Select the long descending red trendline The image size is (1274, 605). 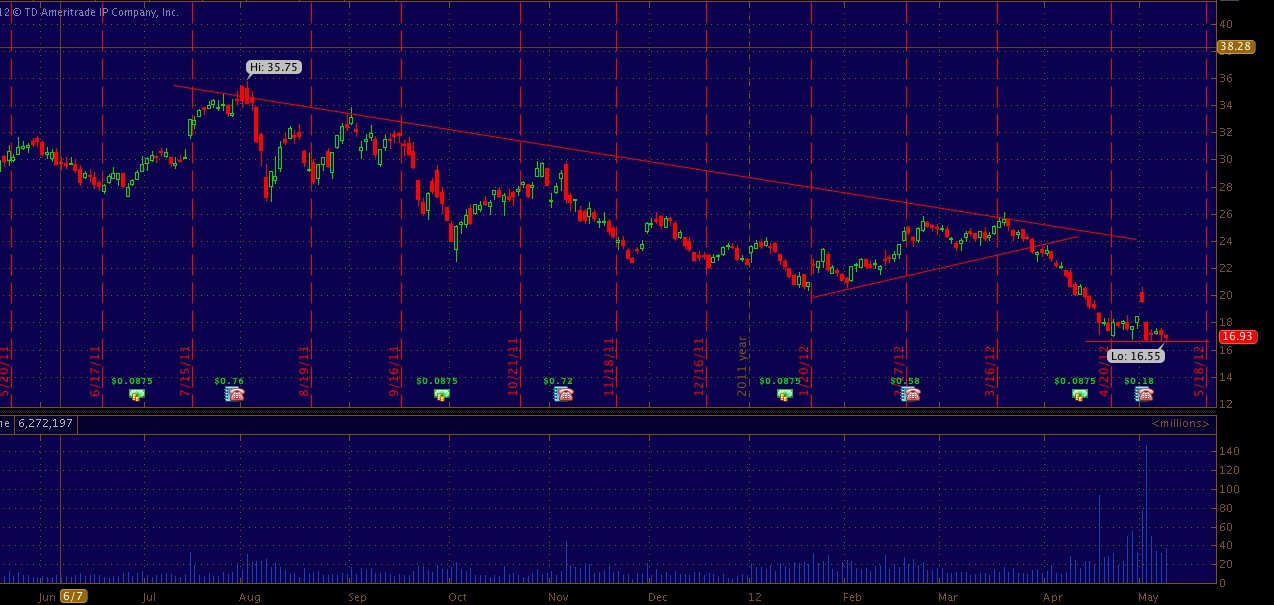pos(655,162)
